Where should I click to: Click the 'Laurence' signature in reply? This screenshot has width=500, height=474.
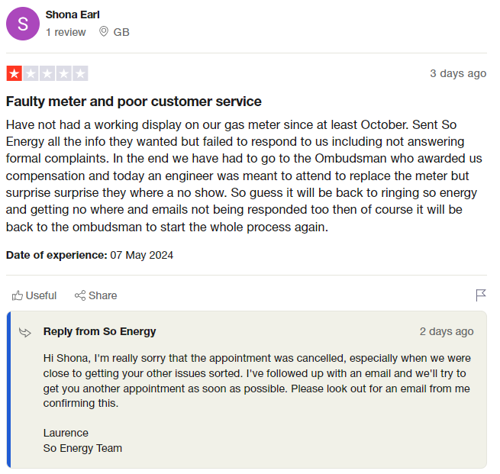(x=66, y=433)
